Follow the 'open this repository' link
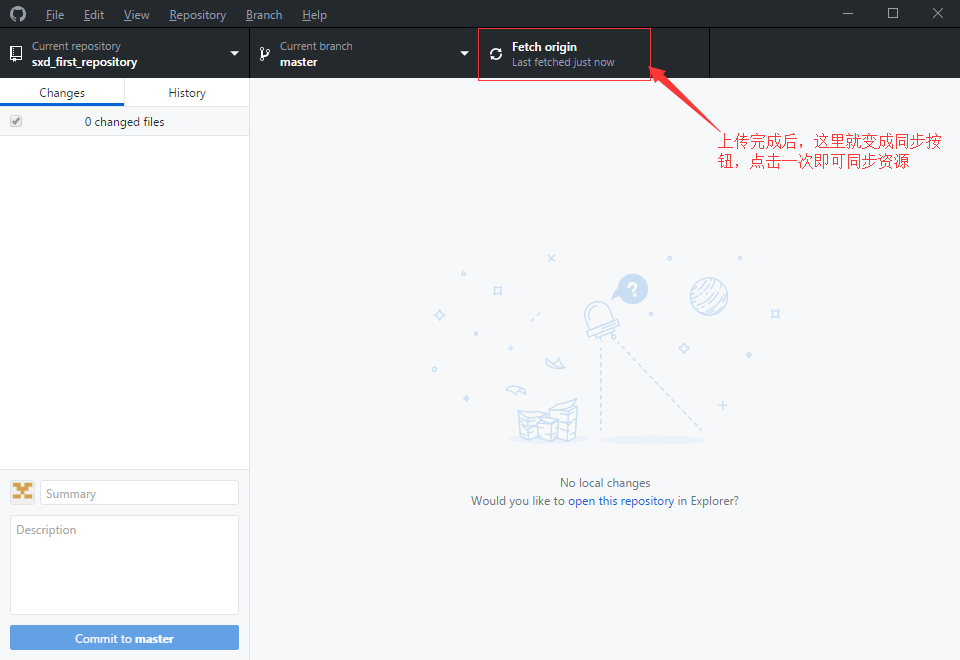 click(x=621, y=501)
